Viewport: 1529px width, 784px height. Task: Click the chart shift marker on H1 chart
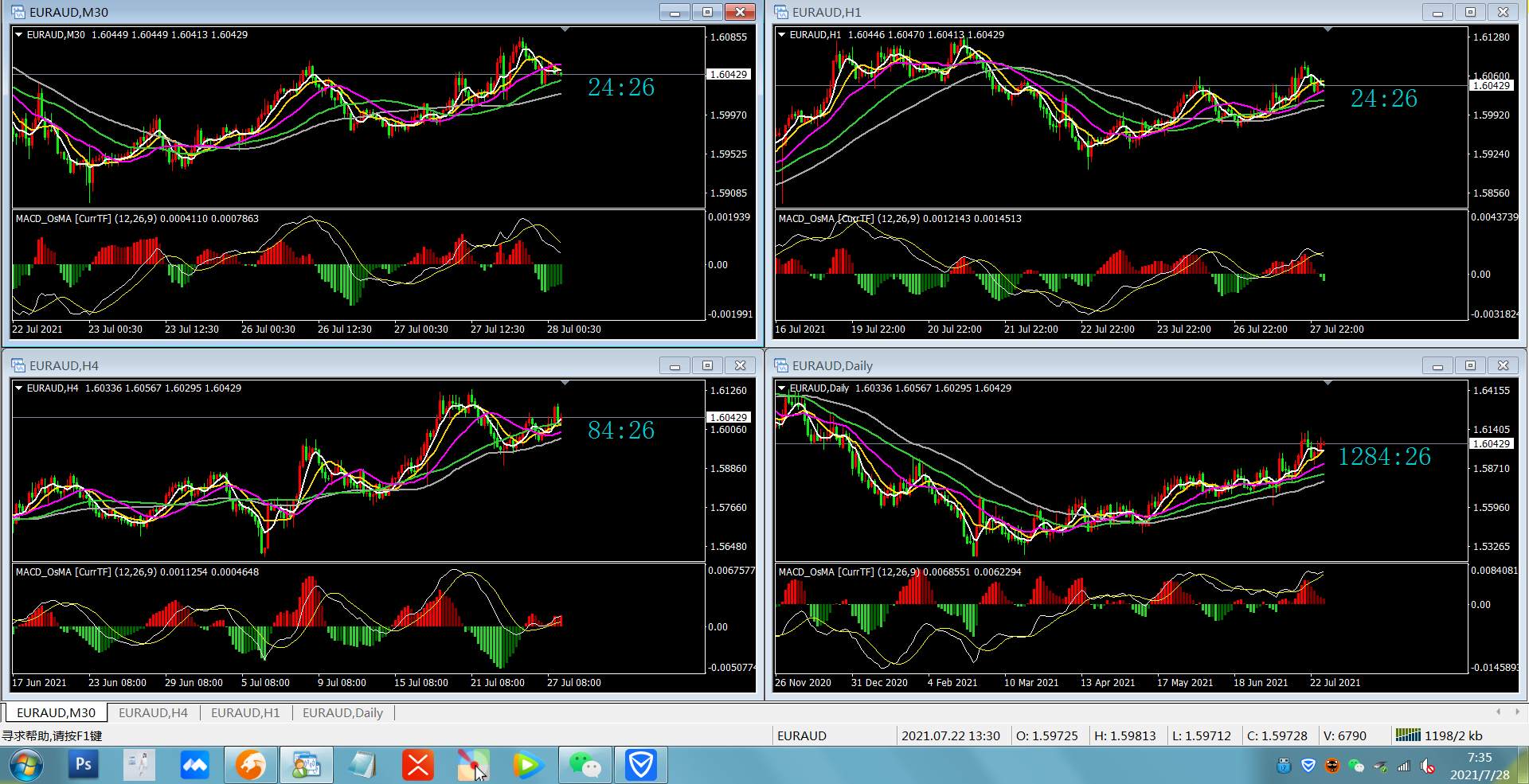[1328, 29]
